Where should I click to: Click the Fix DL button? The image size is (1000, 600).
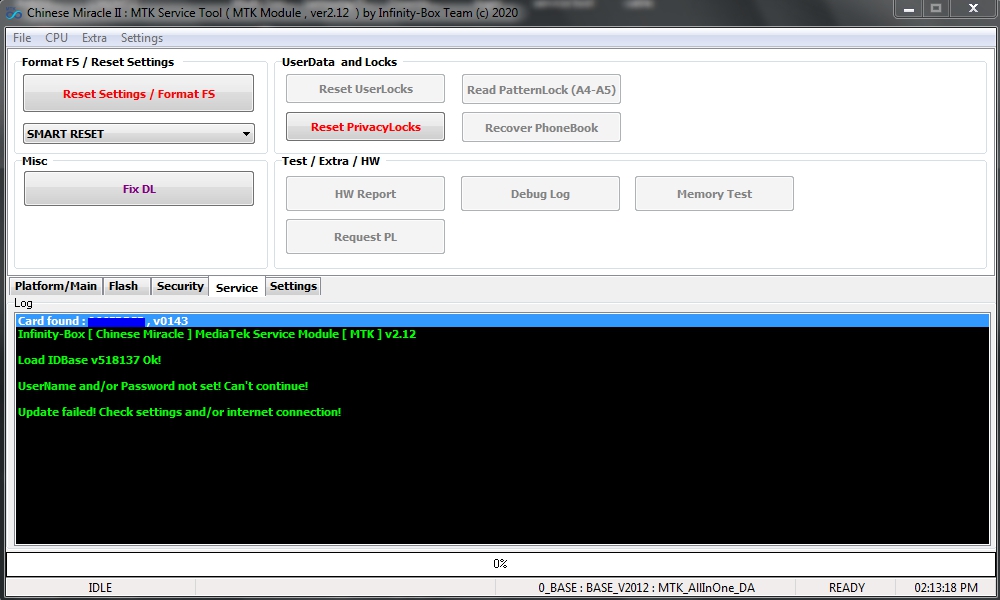click(x=138, y=189)
